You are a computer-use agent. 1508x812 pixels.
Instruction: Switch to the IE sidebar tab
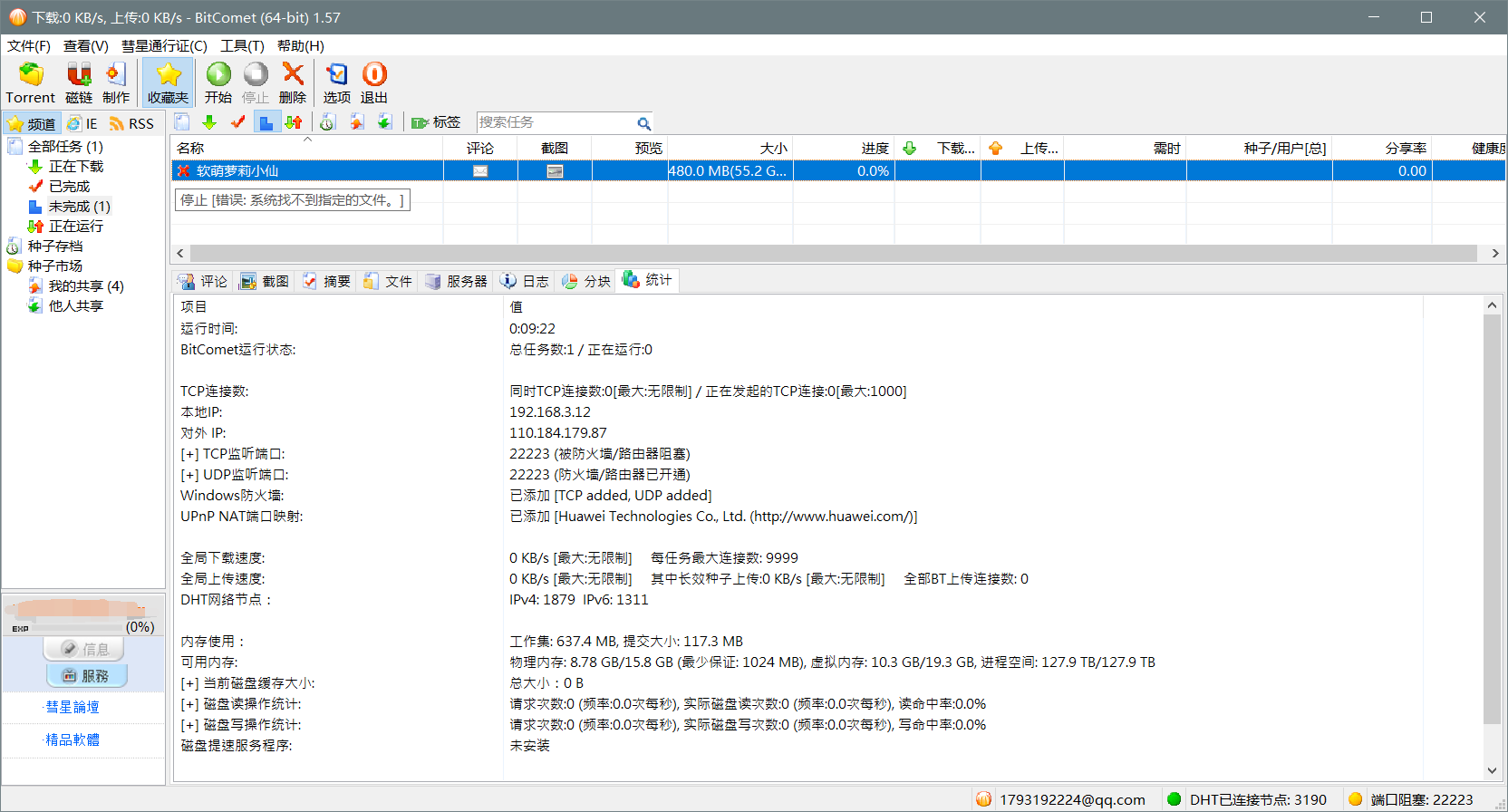click(82, 123)
